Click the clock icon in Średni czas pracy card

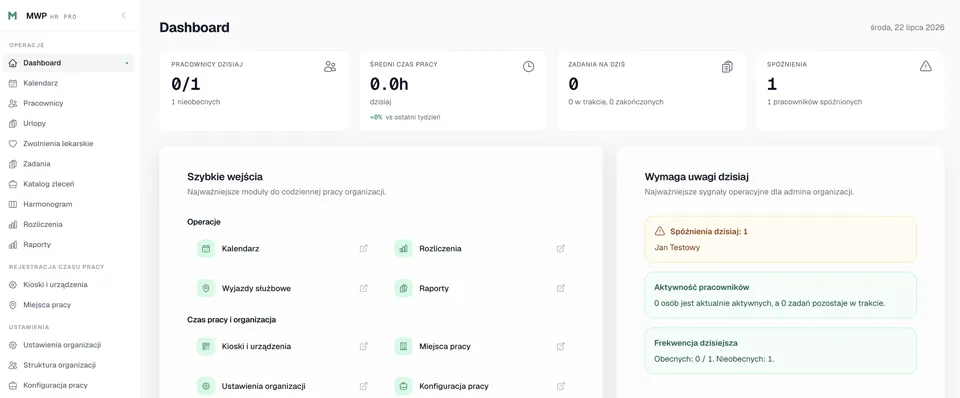click(528, 67)
